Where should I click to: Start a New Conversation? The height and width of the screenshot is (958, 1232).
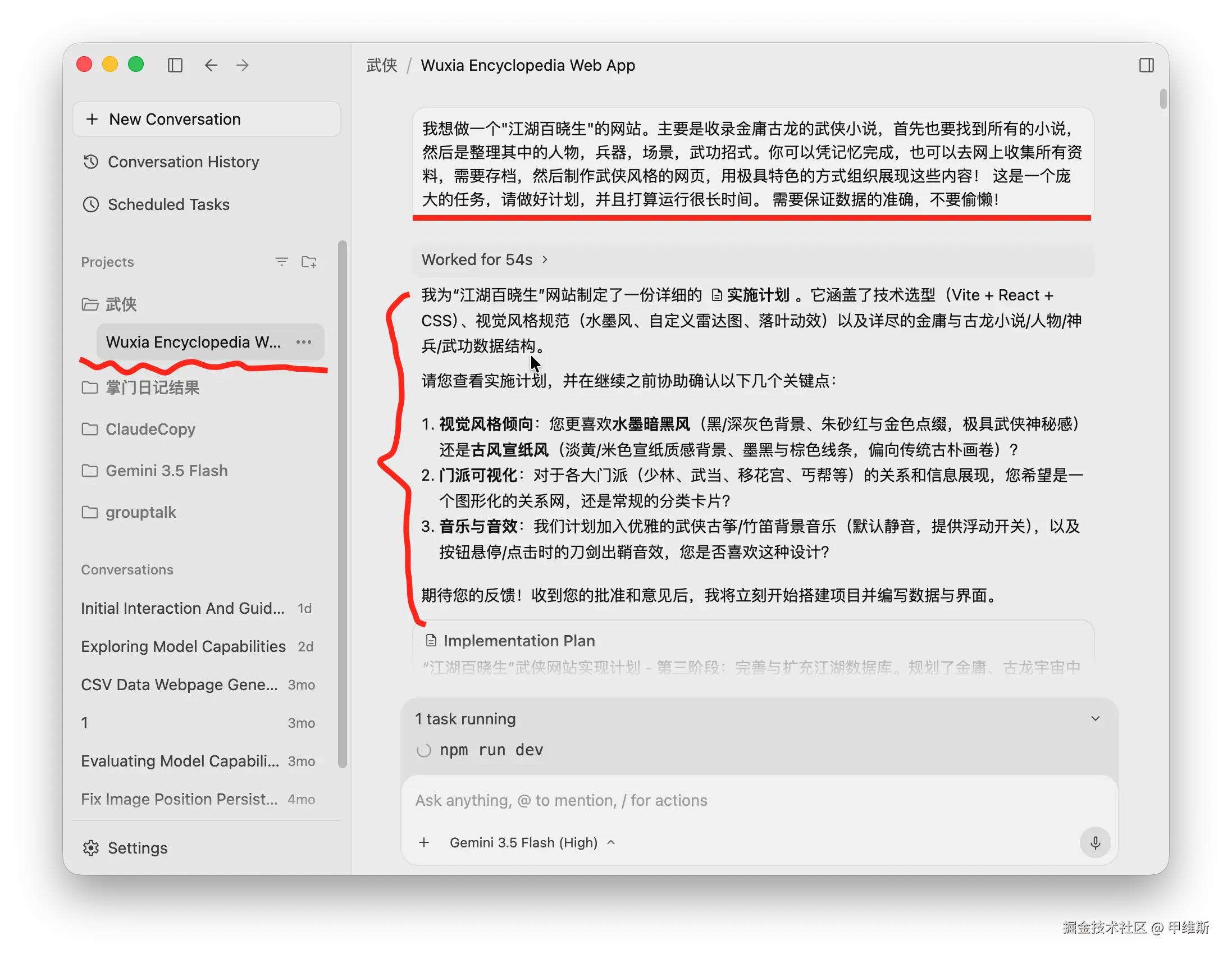[x=207, y=119]
